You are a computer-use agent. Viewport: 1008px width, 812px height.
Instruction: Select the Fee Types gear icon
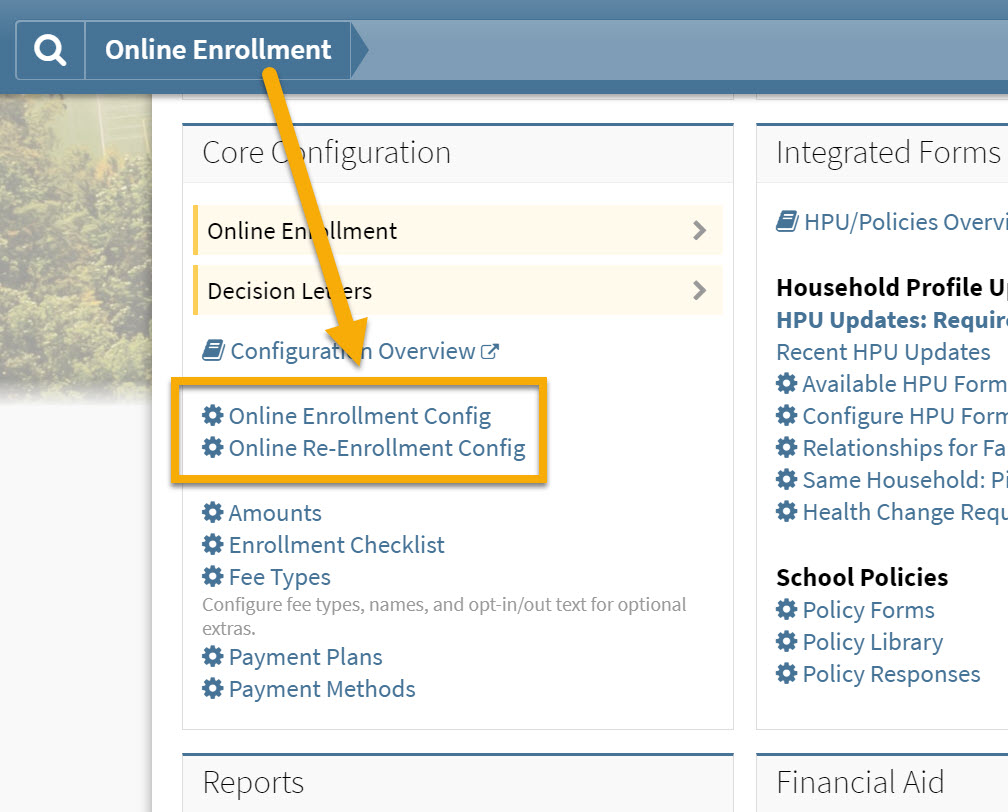click(x=213, y=577)
